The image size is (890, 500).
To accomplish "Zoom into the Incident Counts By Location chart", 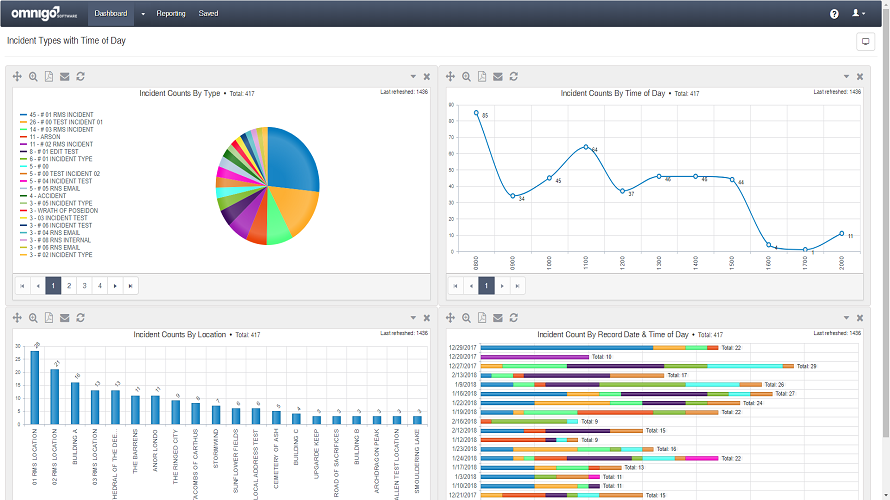I will click(x=33, y=318).
